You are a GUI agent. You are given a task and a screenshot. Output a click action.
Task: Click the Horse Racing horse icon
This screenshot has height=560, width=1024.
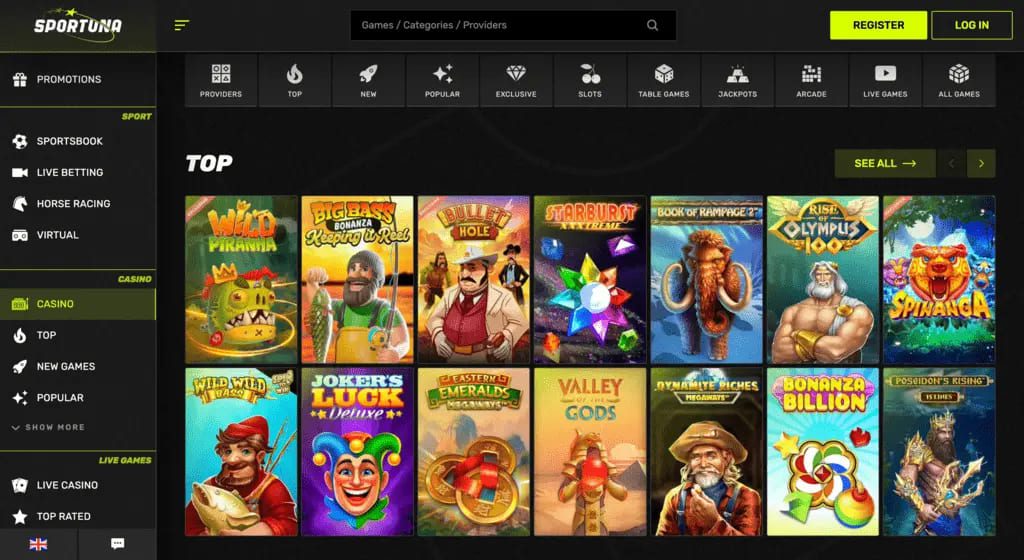point(20,204)
